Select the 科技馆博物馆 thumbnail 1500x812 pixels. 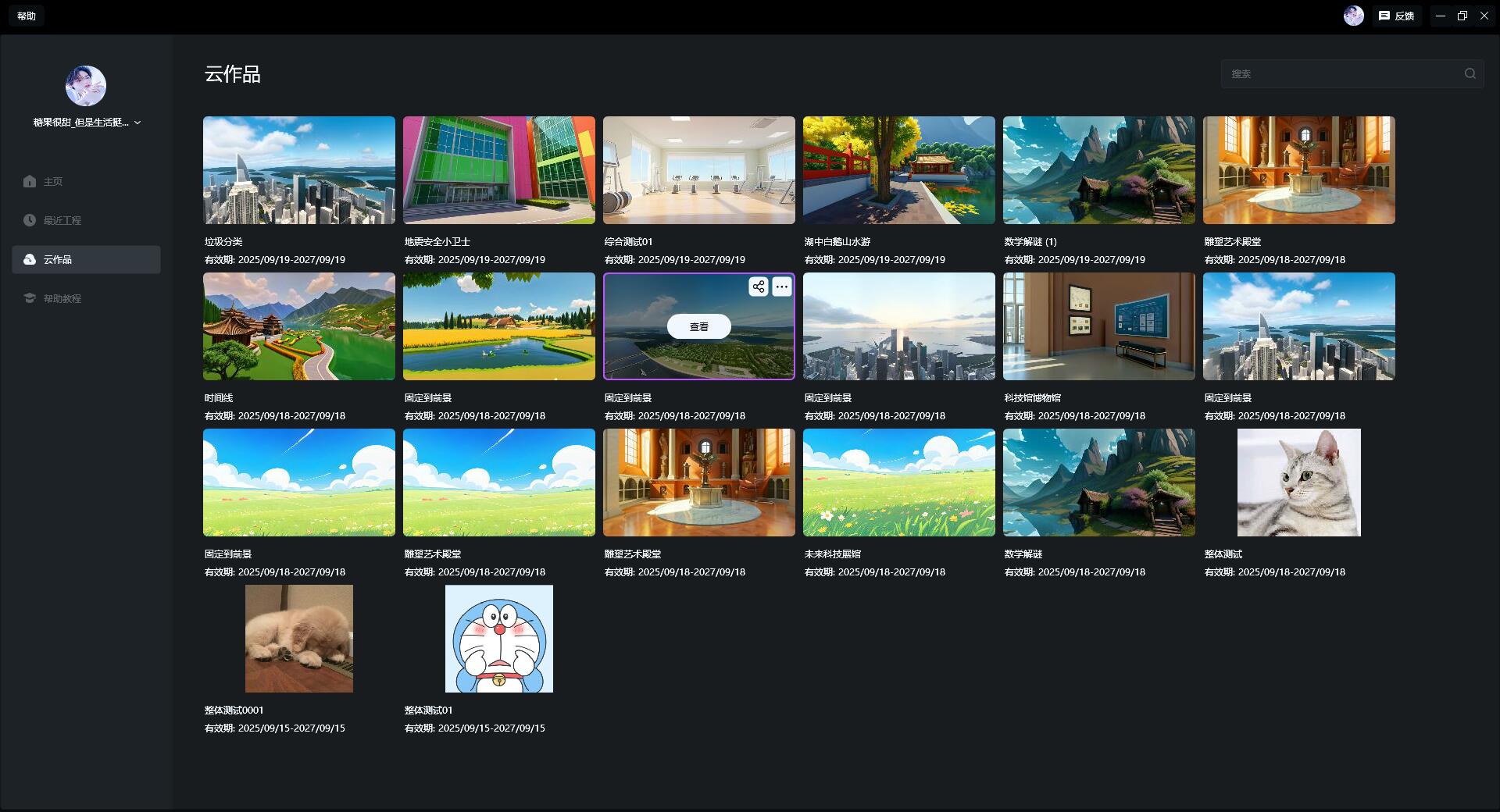[1099, 326]
